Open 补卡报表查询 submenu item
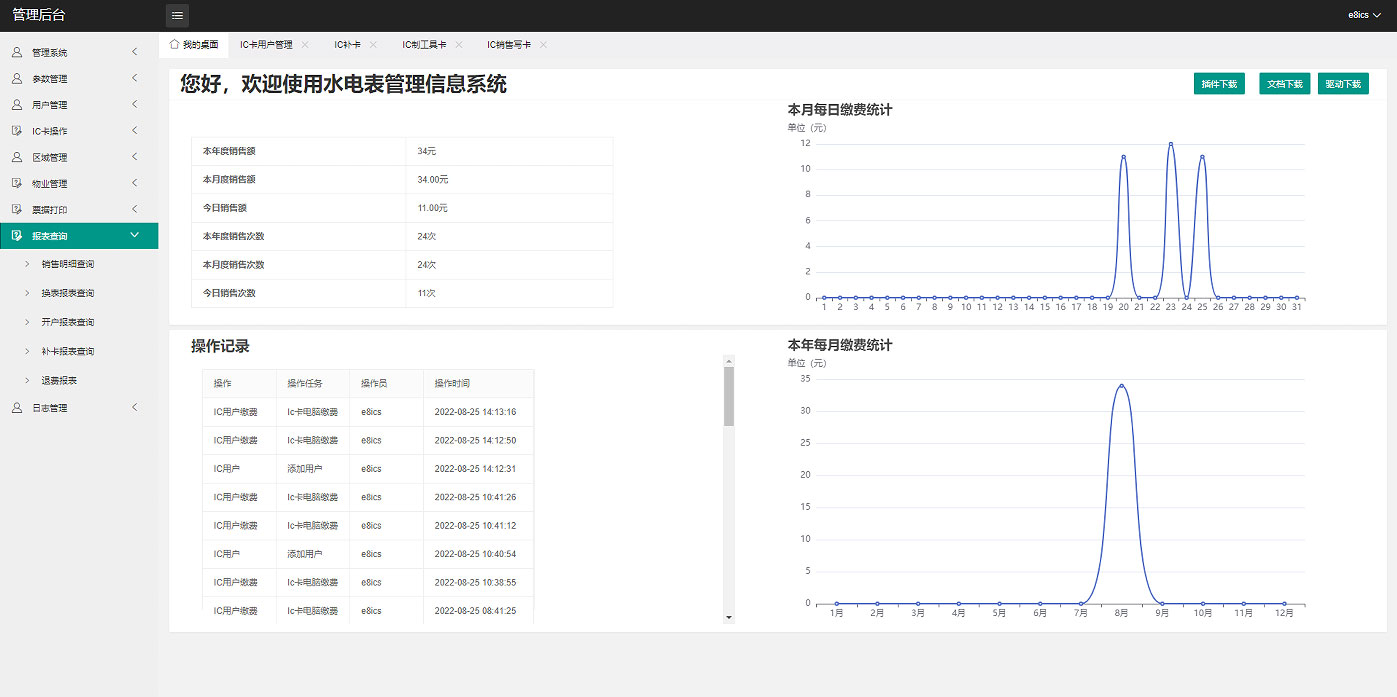This screenshot has width=1397, height=697. tap(68, 351)
